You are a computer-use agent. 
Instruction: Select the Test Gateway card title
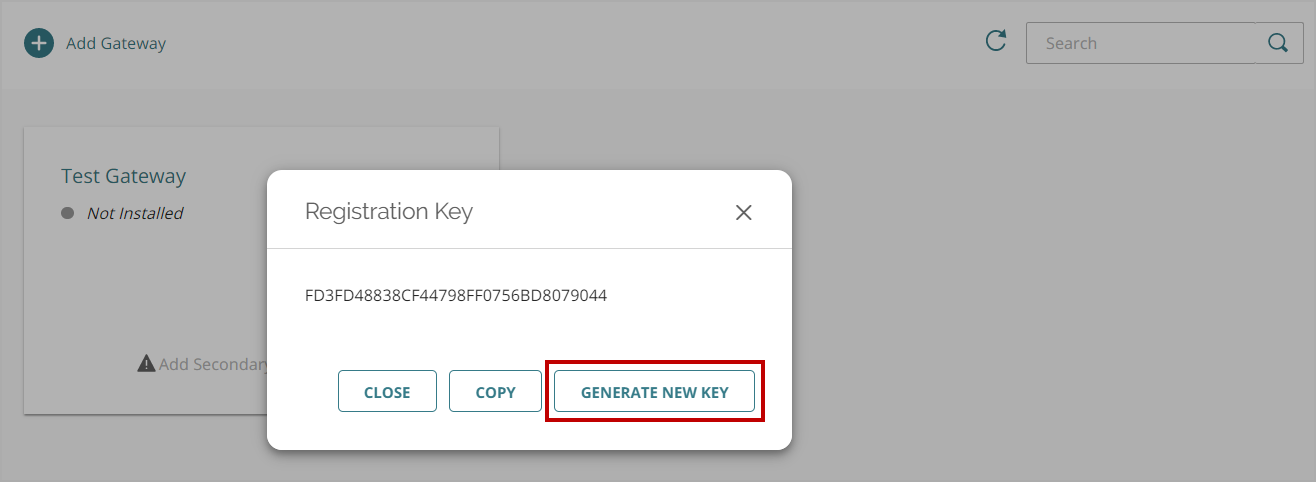[124, 176]
